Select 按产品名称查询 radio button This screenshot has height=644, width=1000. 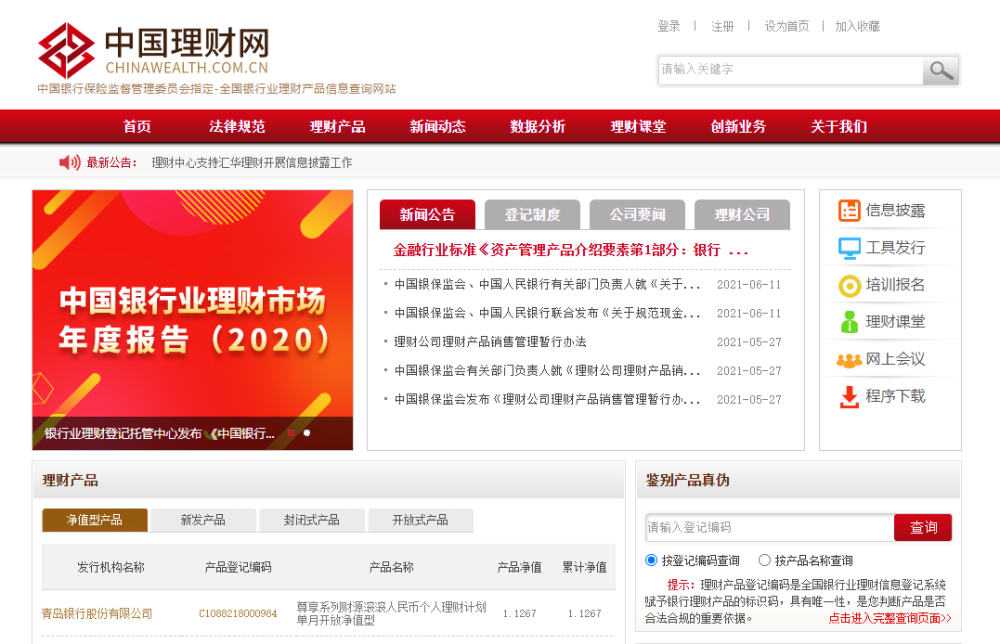point(764,560)
